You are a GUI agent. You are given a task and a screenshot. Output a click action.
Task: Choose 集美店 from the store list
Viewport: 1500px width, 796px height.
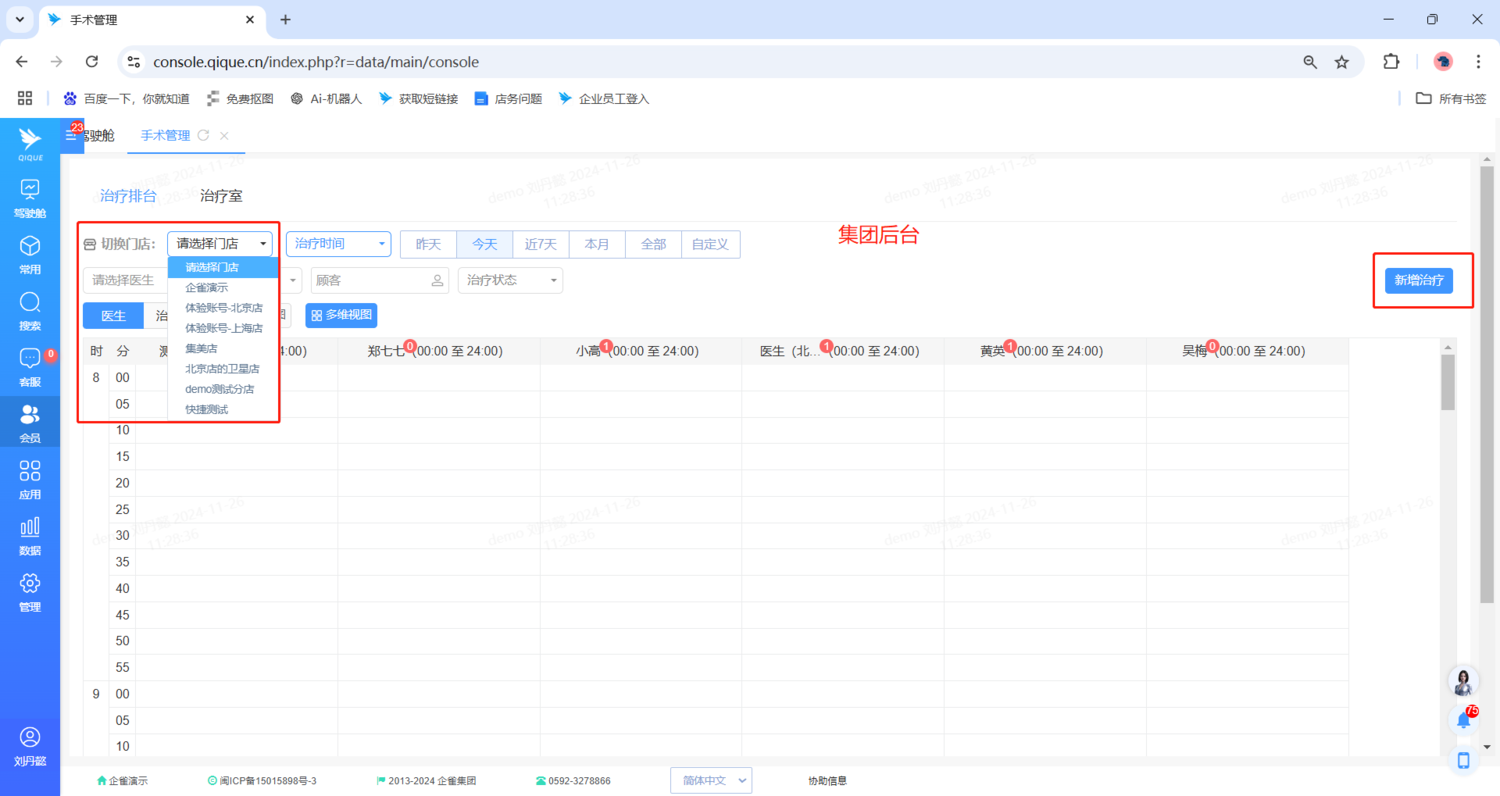201,348
